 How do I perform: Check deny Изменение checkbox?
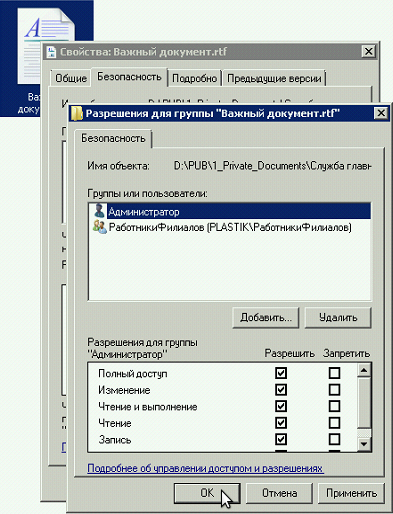334,390
